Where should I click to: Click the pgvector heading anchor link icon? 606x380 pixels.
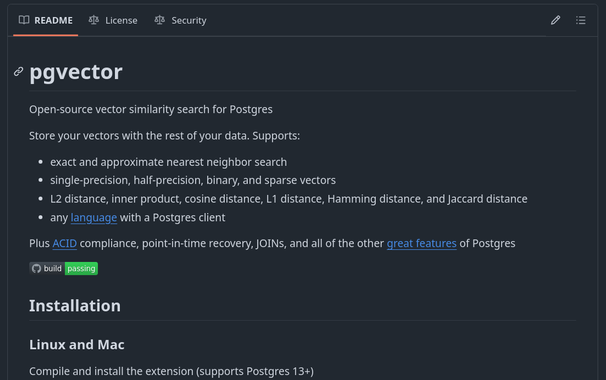(x=19, y=72)
